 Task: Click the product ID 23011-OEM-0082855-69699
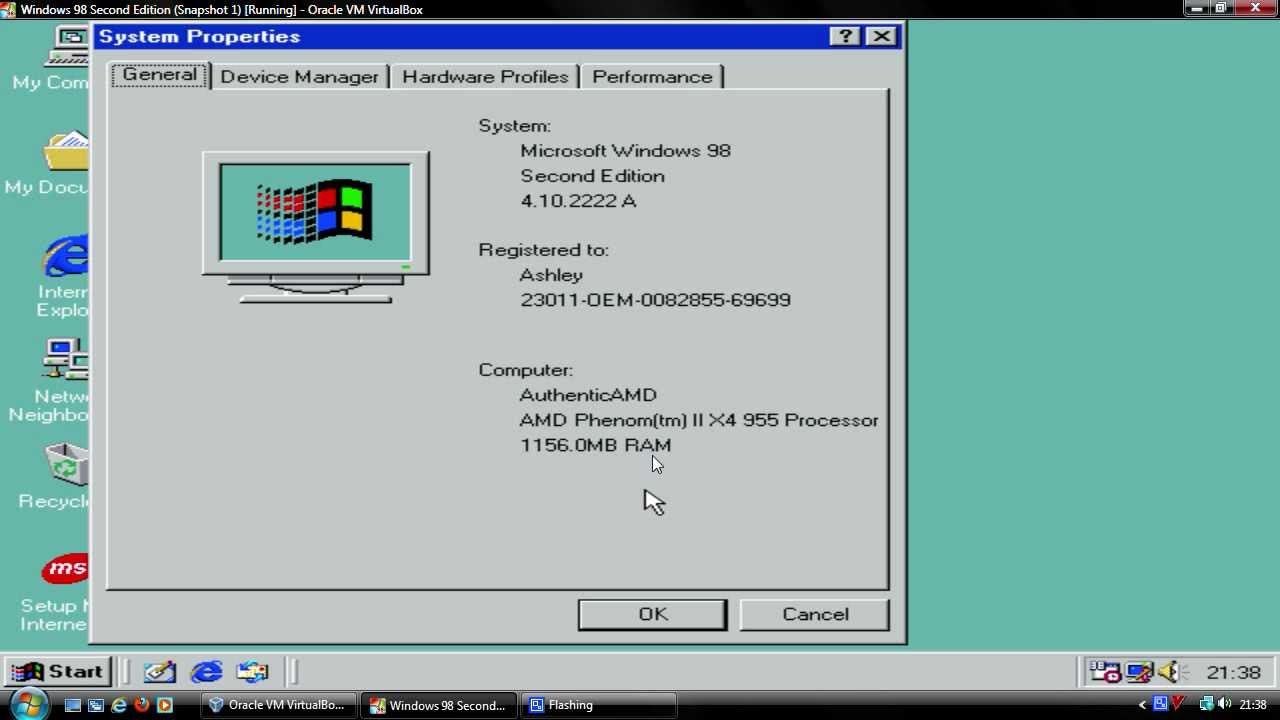(655, 300)
